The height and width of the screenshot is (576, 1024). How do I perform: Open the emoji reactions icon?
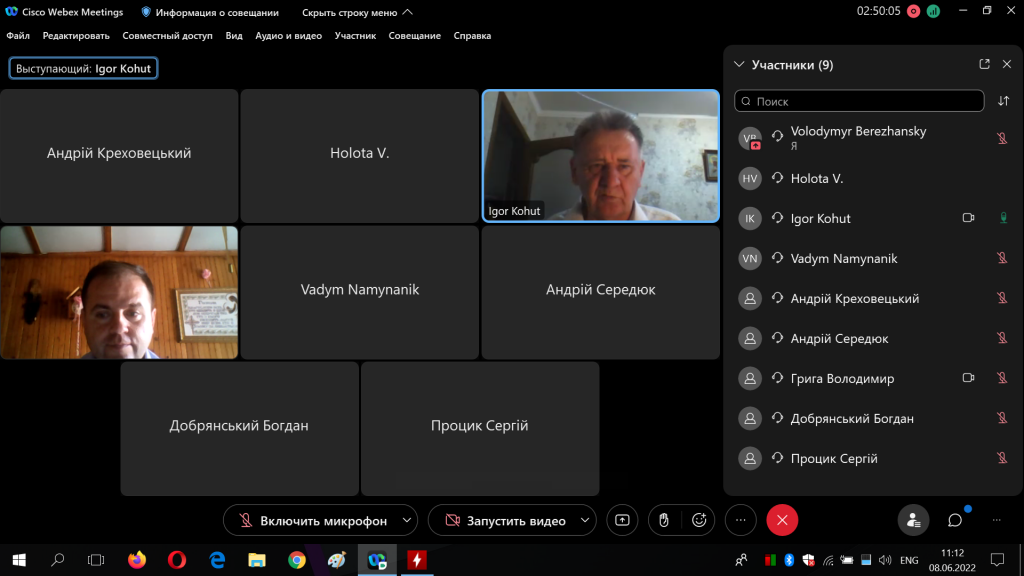coord(699,520)
